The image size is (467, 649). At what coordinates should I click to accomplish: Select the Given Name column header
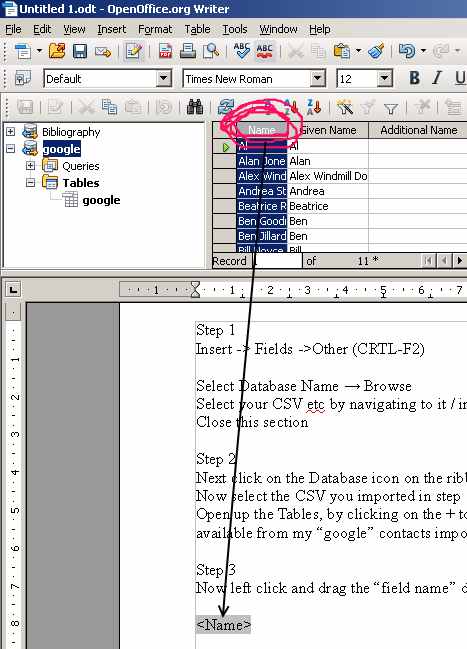coord(328,130)
